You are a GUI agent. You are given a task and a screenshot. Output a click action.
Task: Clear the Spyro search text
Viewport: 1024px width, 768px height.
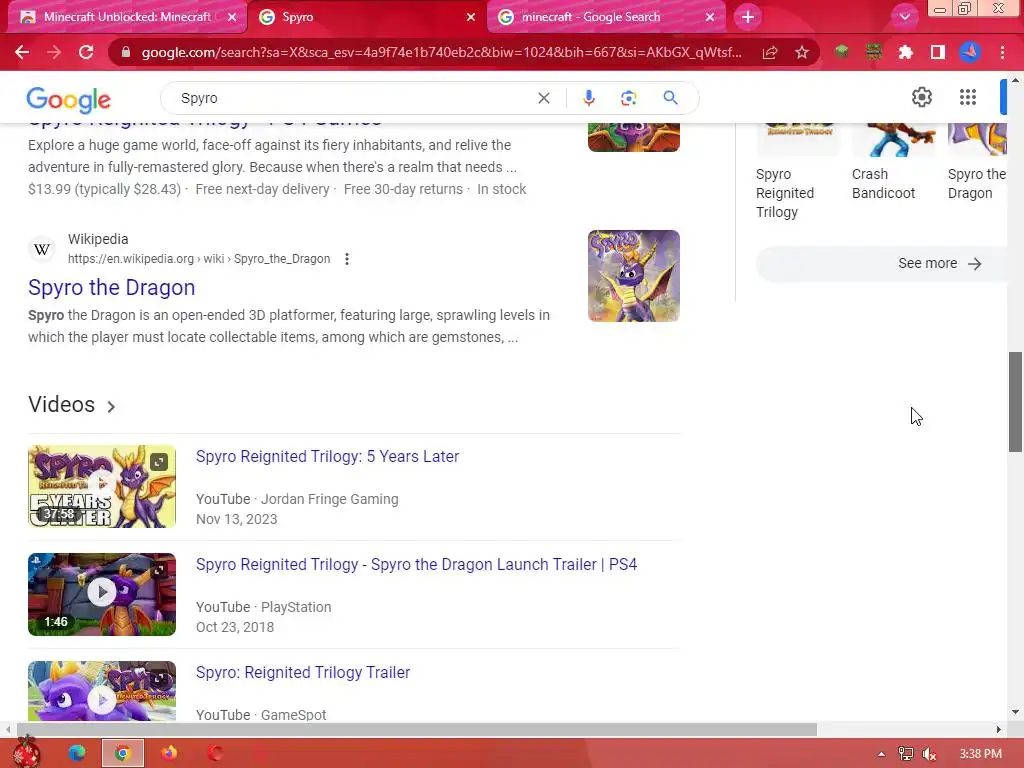pyautogui.click(x=543, y=98)
